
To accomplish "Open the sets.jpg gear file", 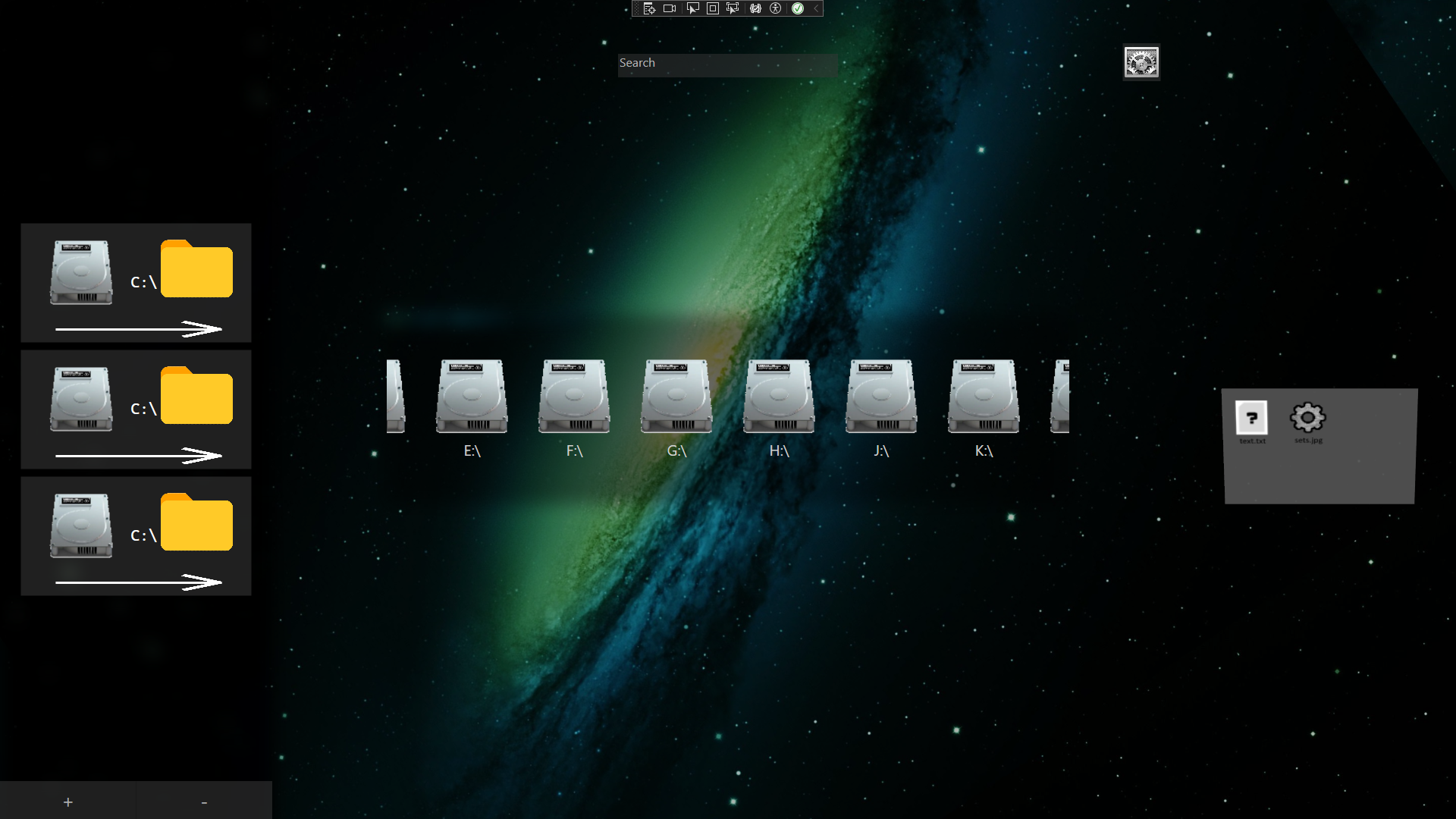I will (x=1307, y=417).
